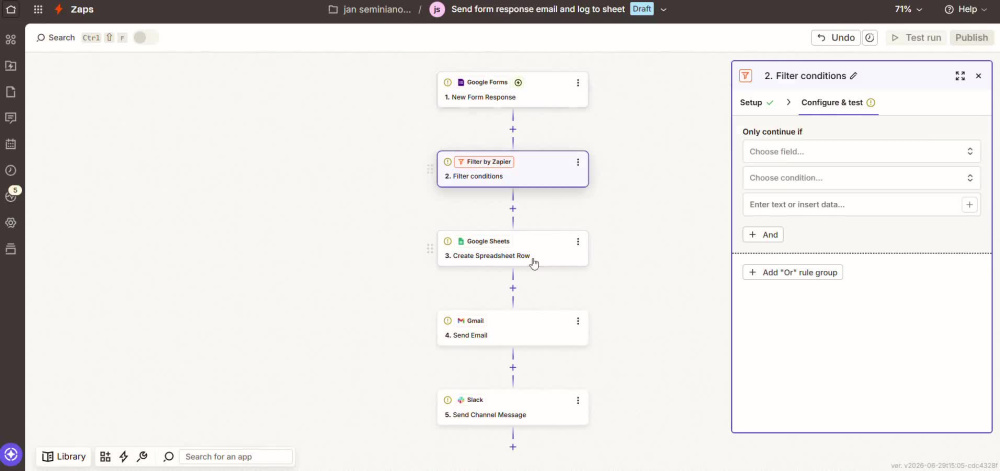Focus the Search for an app box
Image resolution: width=1000 pixels, height=471 pixels.
pos(236,456)
